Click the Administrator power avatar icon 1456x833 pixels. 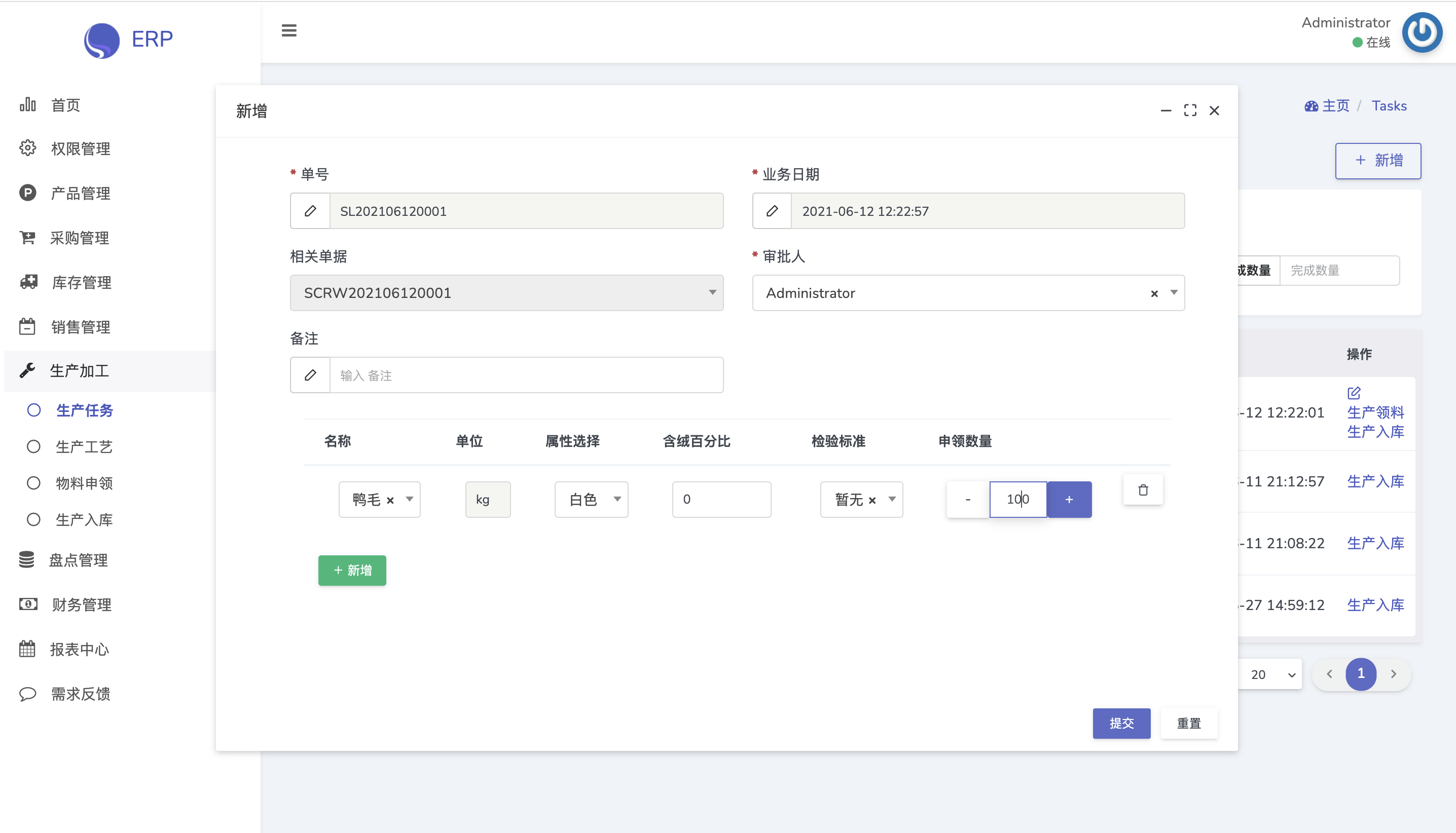pyautogui.click(x=1422, y=32)
